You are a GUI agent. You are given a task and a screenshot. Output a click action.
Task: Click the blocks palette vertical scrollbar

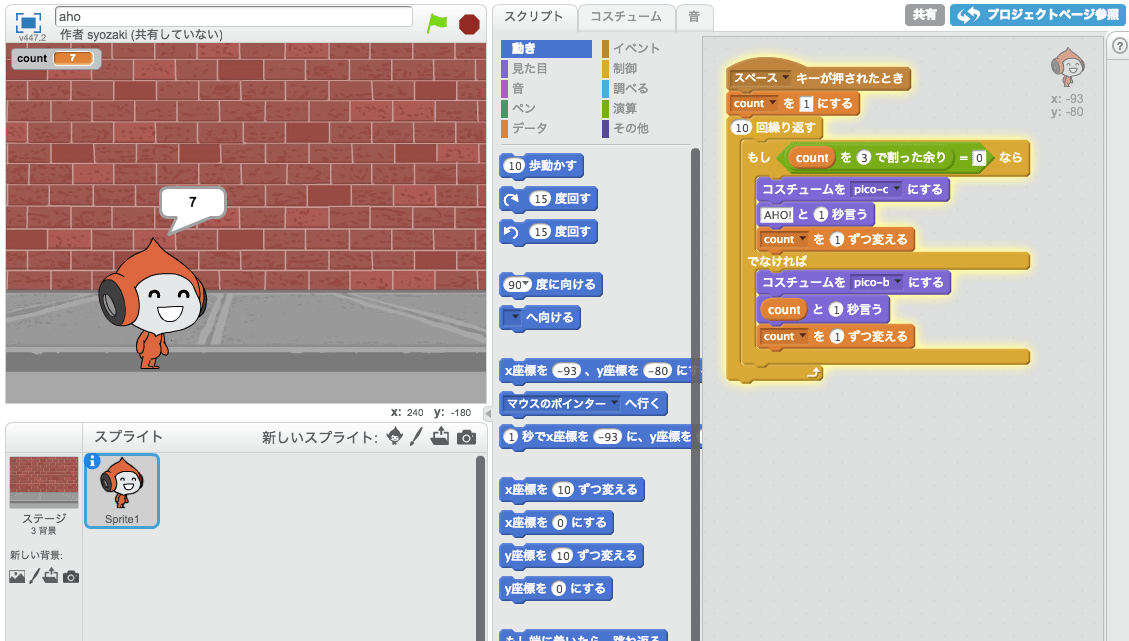[696, 393]
